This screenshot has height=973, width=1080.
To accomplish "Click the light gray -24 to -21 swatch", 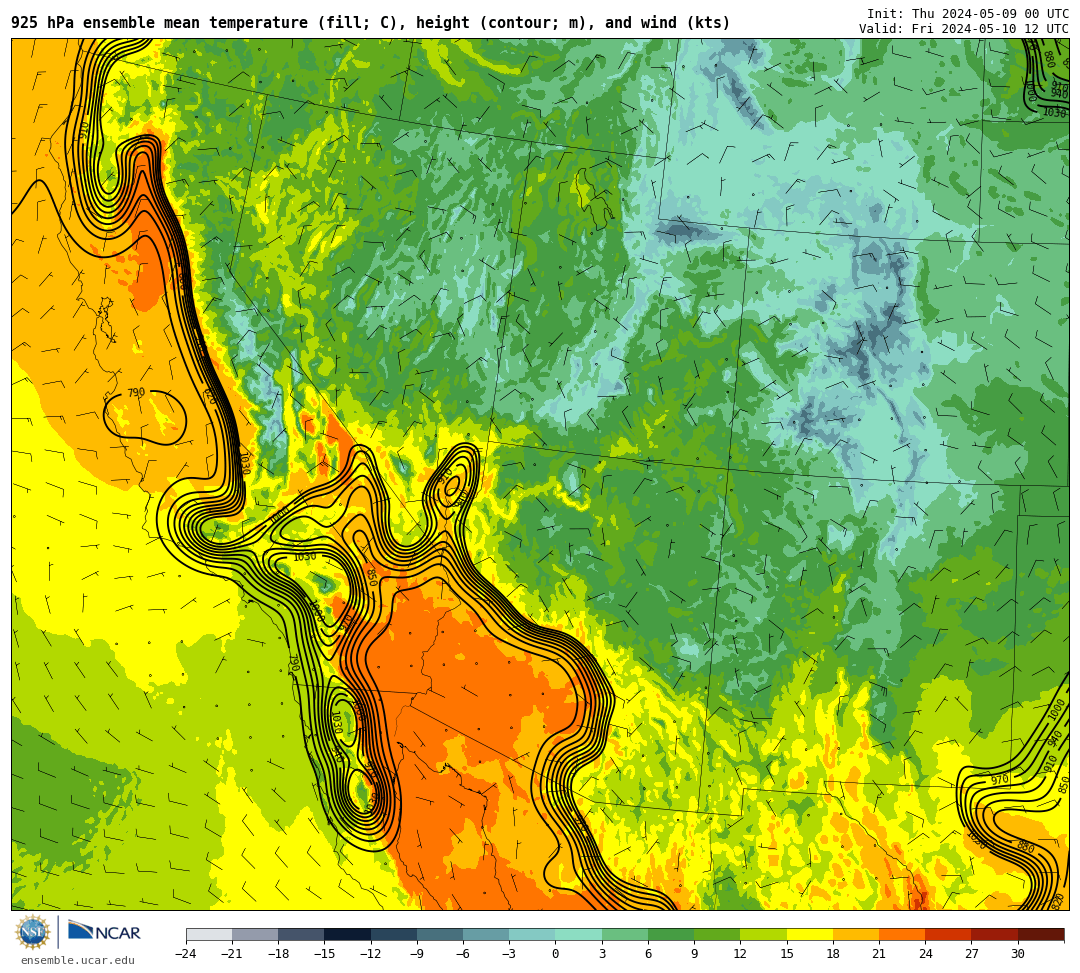I will point(209,934).
